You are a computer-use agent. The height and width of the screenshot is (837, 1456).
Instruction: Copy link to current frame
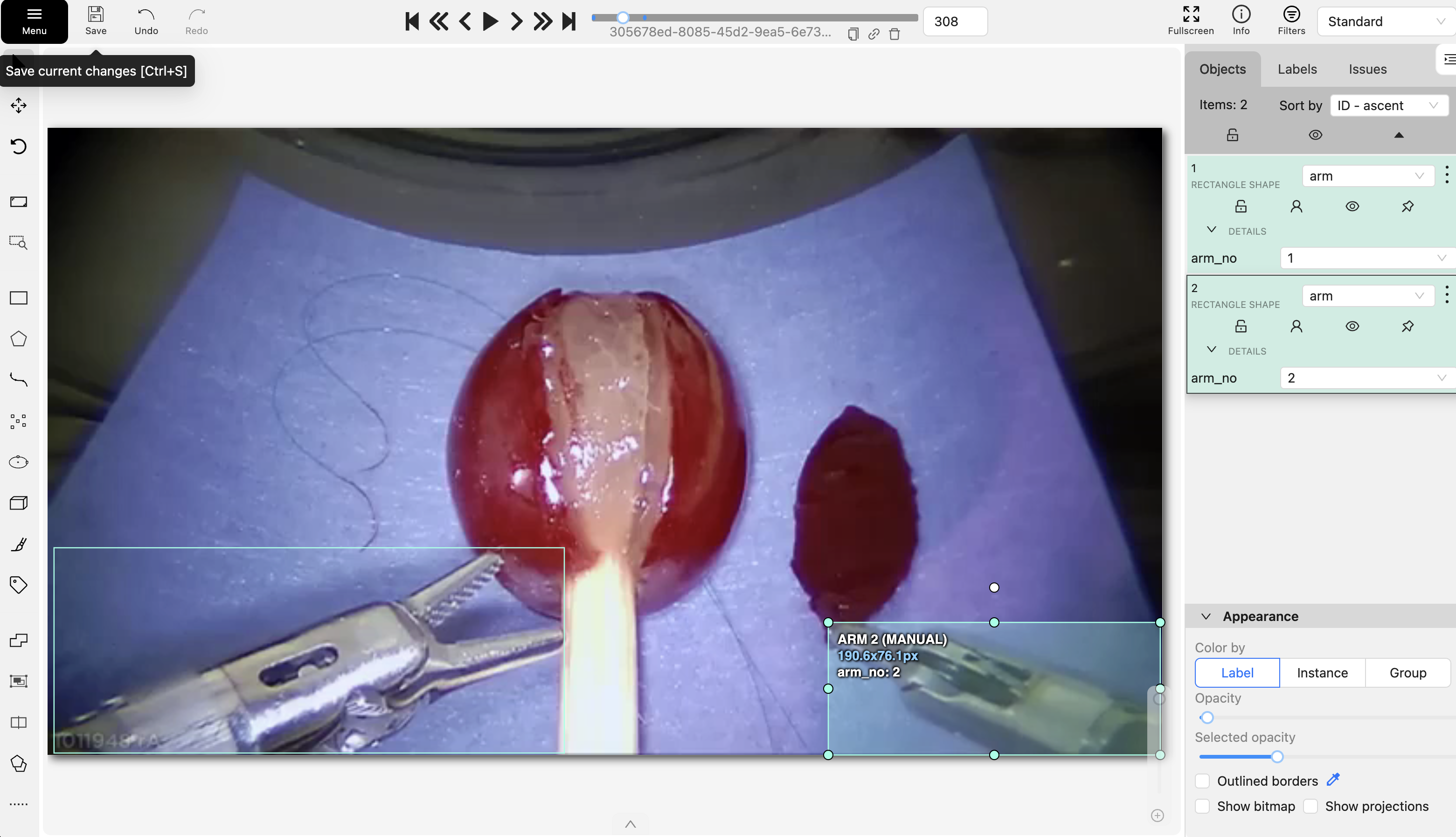[874, 34]
